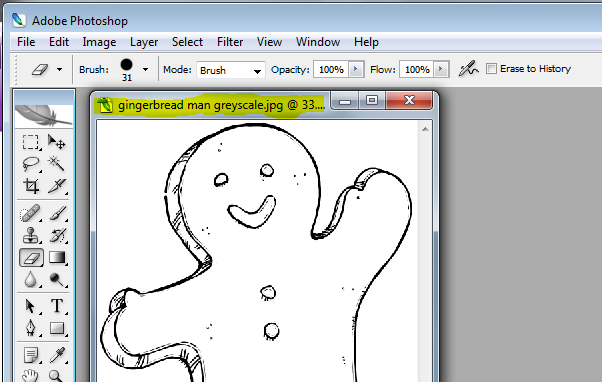The width and height of the screenshot is (602, 382).
Task: Select the Path Selection tool
Action: (31, 306)
